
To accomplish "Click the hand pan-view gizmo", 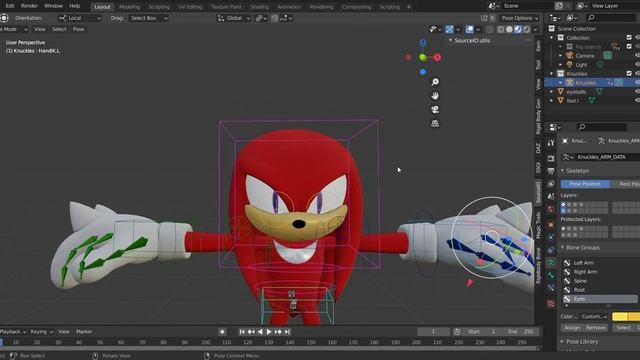I will click(435, 96).
